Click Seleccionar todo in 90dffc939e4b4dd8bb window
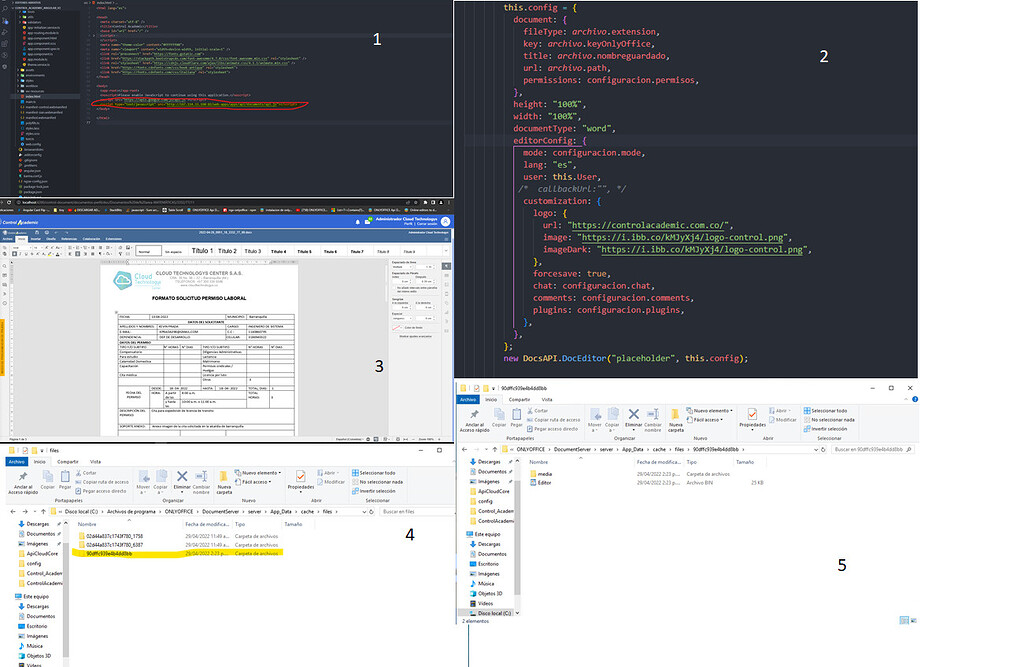Viewport: 1024px width, 667px height. coord(830,410)
